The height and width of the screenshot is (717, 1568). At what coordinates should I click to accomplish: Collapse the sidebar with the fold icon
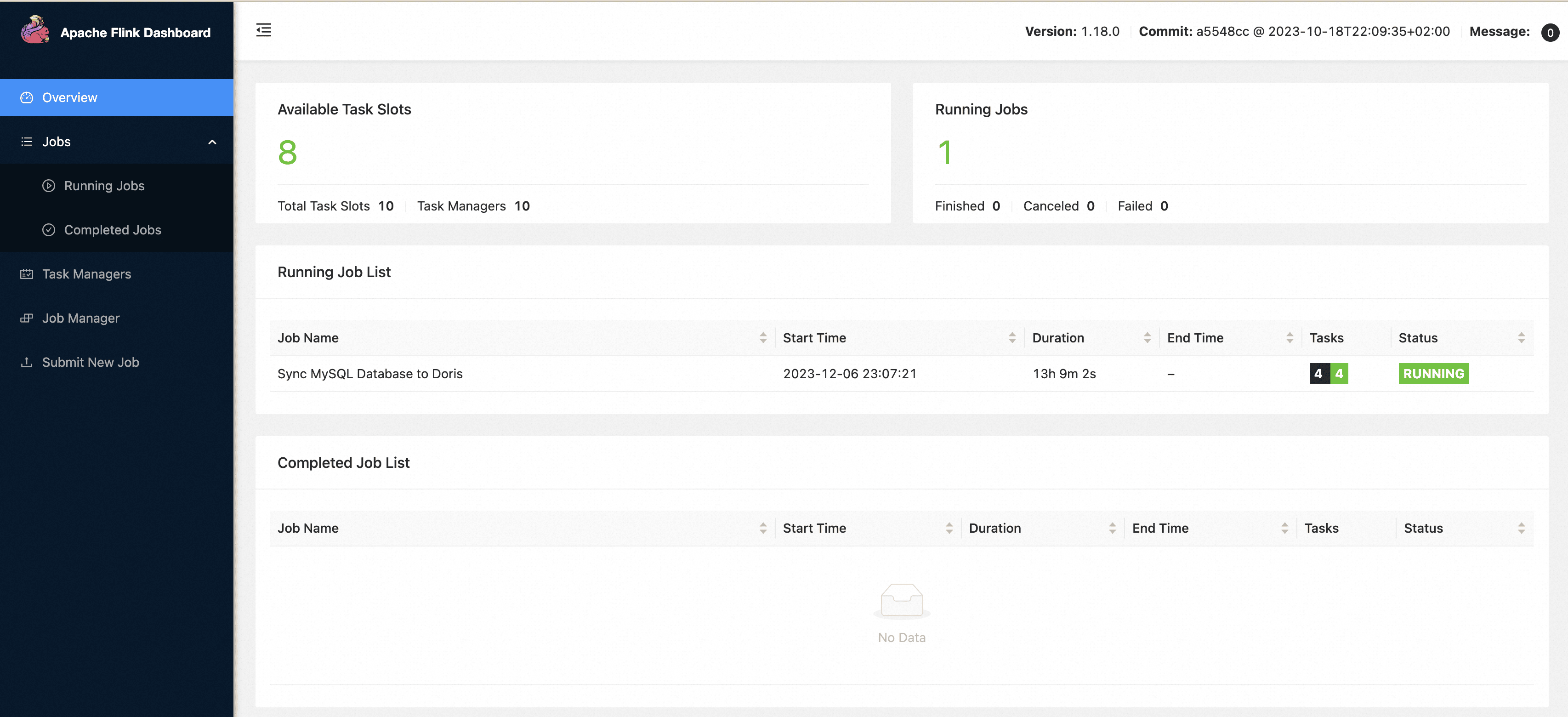coord(264,30)
